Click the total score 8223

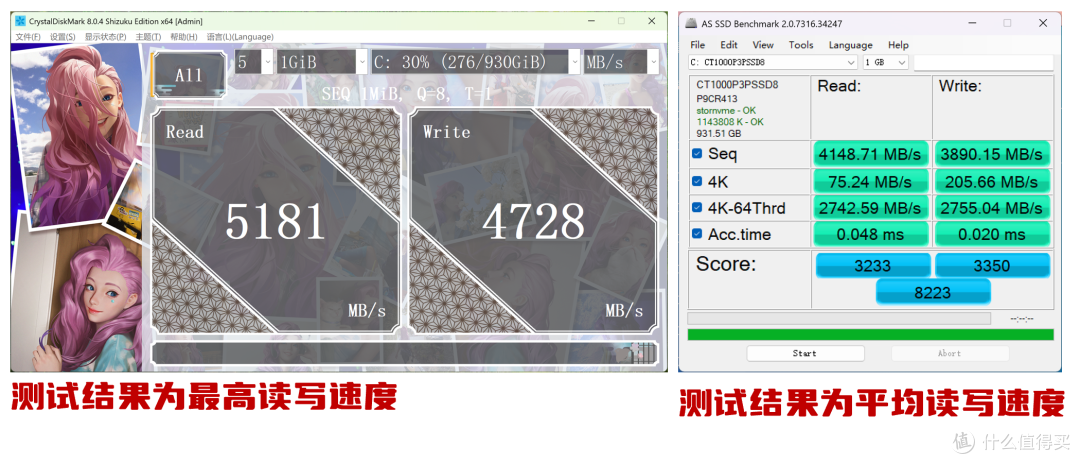coord(933,292)
